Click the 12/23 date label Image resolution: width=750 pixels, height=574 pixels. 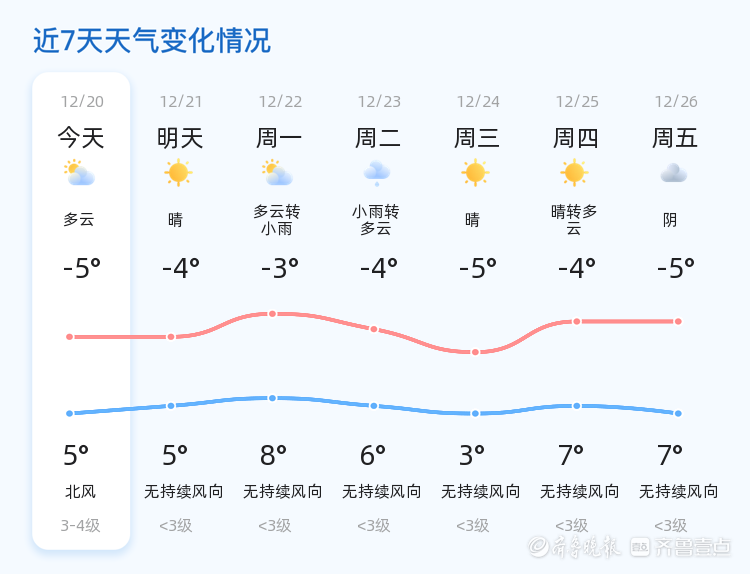tap(378, 102)
